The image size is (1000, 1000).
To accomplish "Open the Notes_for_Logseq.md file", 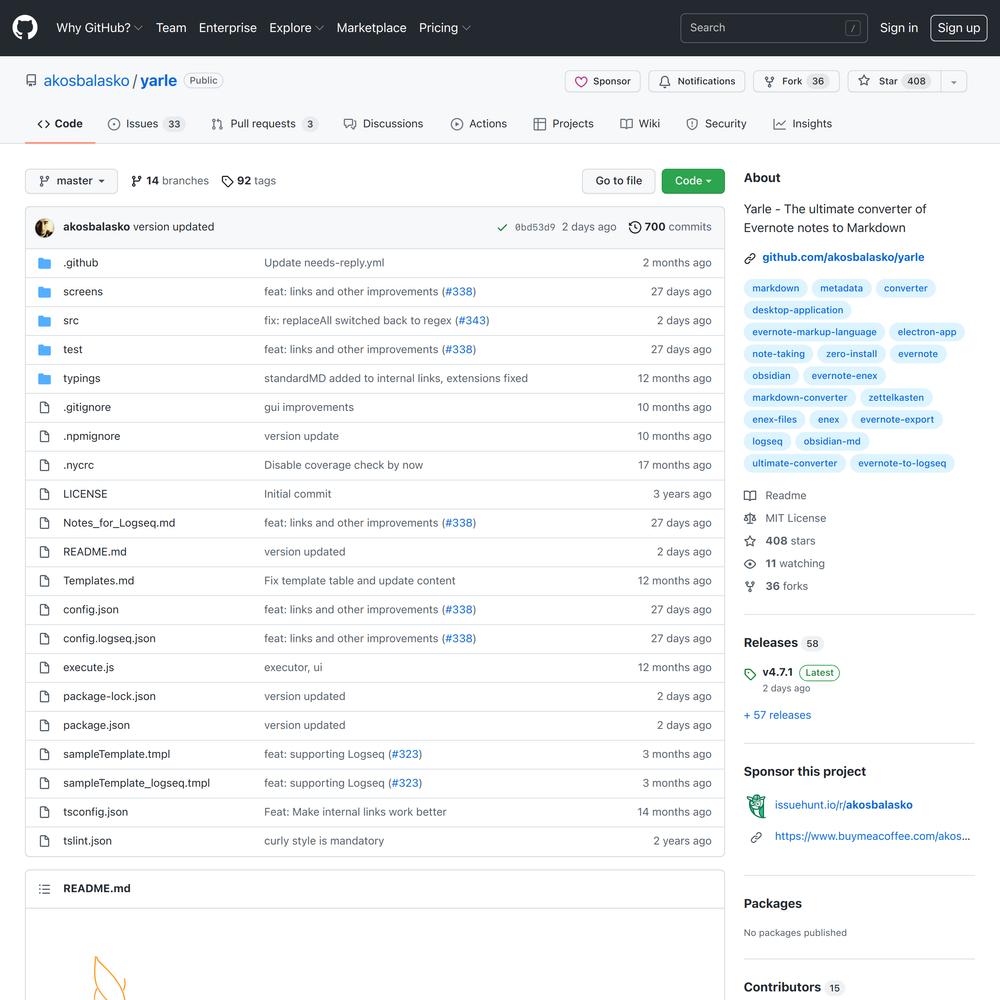I will pyautogui.click(x=119, y=523).
